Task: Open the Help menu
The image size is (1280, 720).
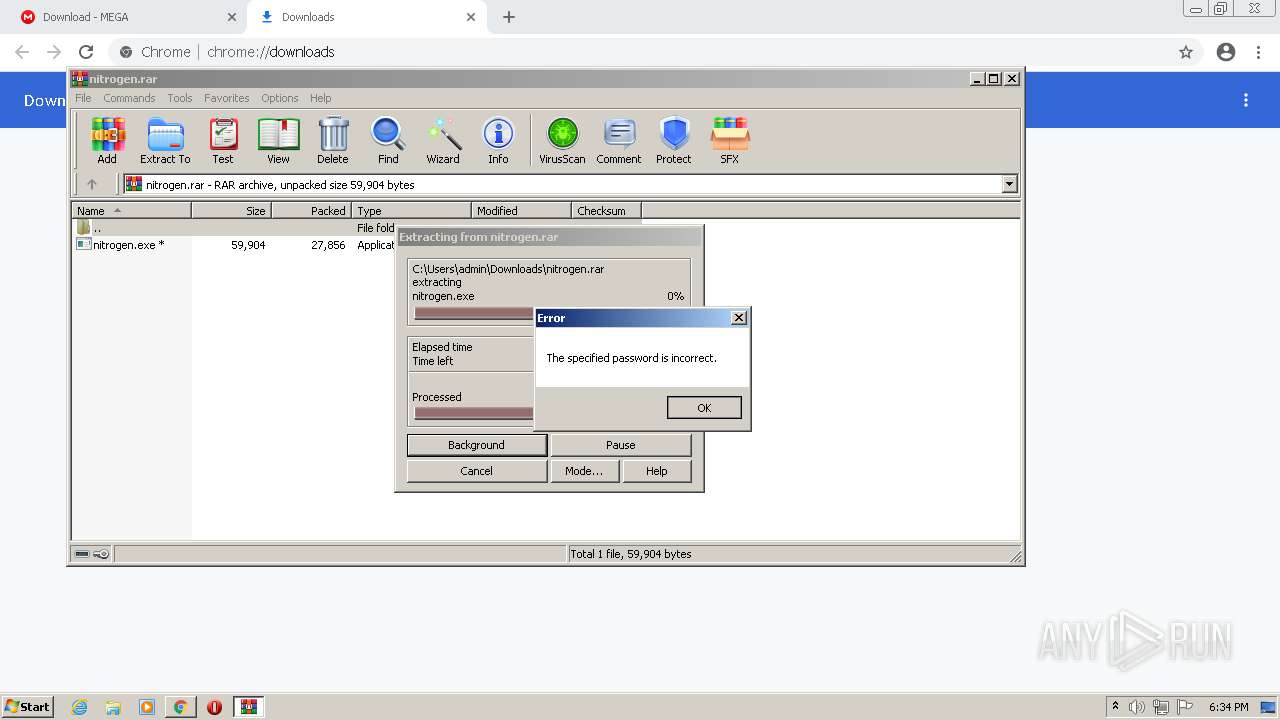Action: (x=320, y=98)
